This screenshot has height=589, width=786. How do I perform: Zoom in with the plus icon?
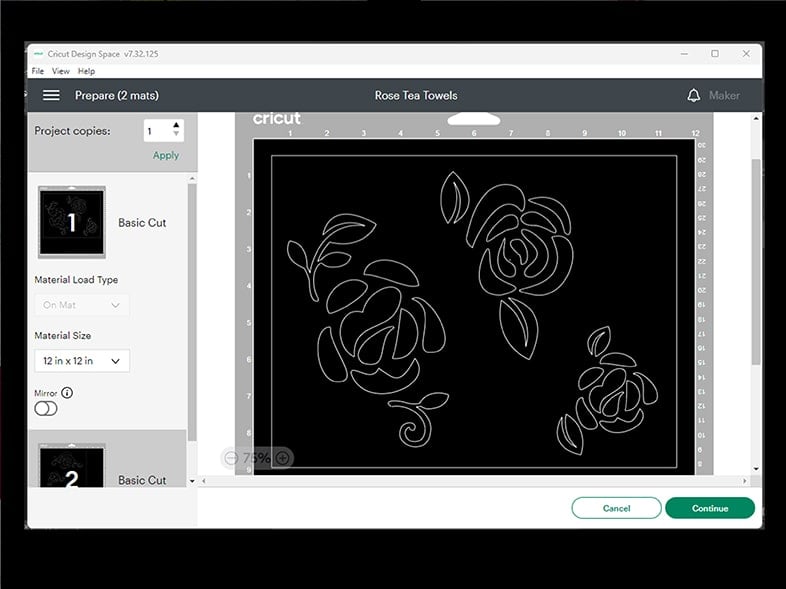point(282,458)
